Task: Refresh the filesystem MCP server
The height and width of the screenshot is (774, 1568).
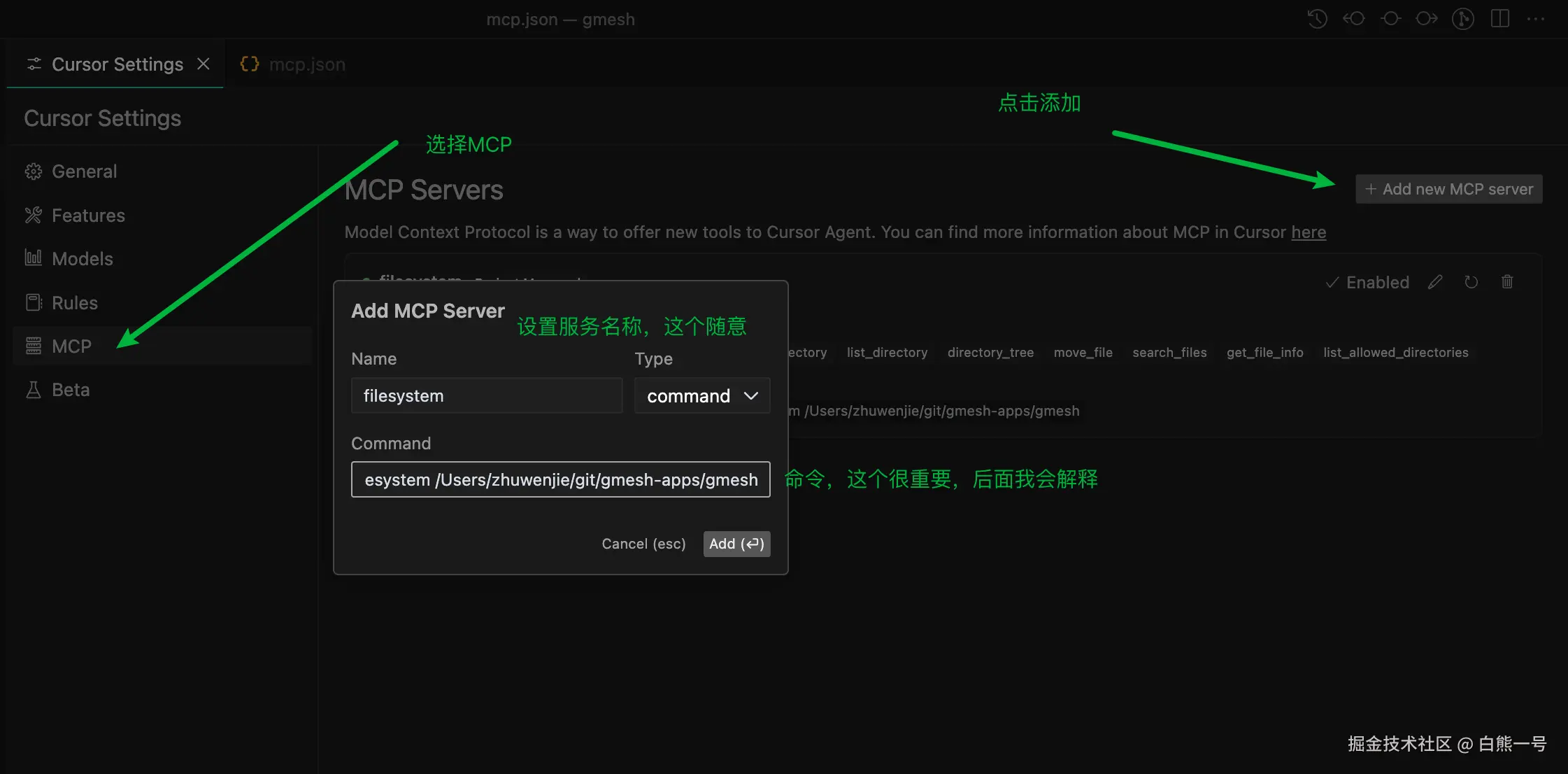Action: click(x=1471, y=282)
